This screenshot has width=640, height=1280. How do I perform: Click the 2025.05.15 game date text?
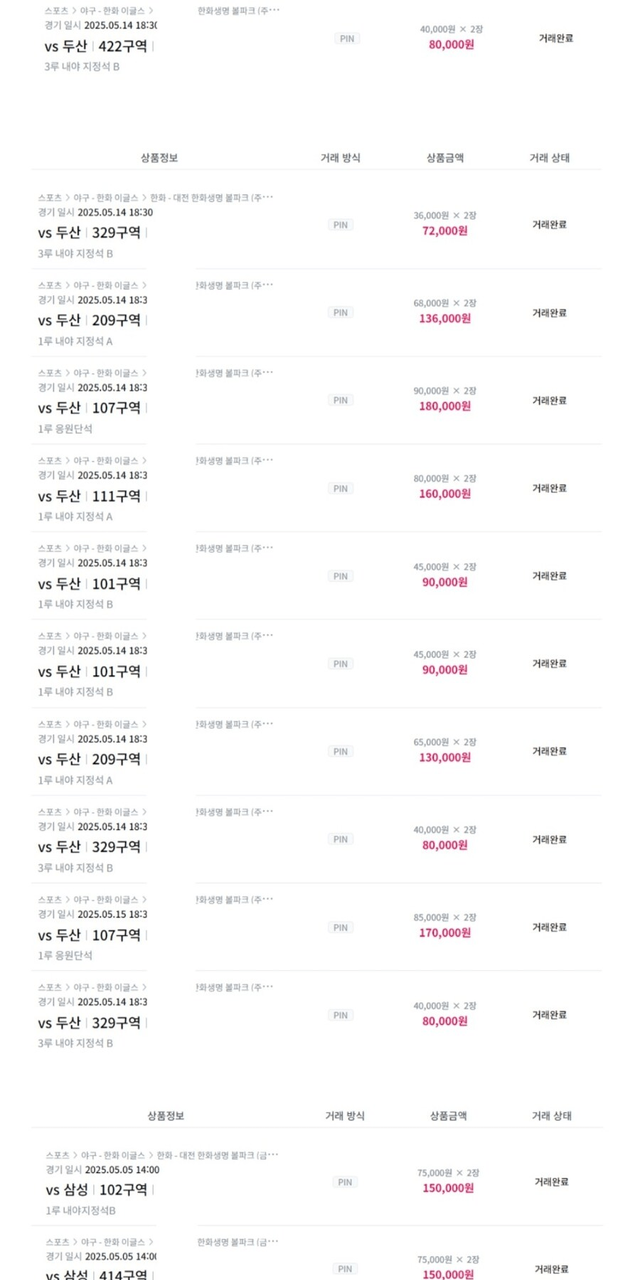[x=113, y=915]
